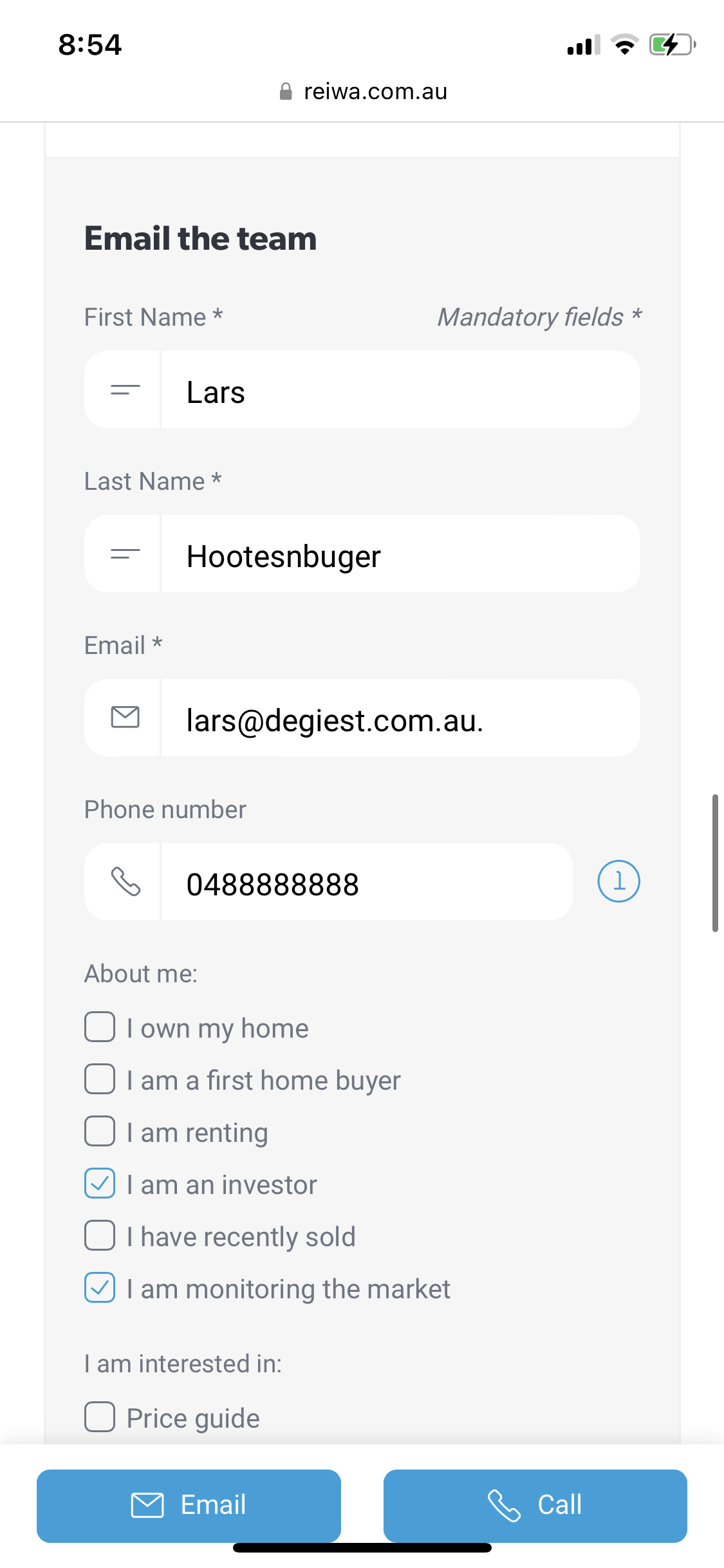Screen dimensions: 724x1568
Task: Tap the text icon beside First Name field
Action: pyautogui.click(x=125, y=389)
